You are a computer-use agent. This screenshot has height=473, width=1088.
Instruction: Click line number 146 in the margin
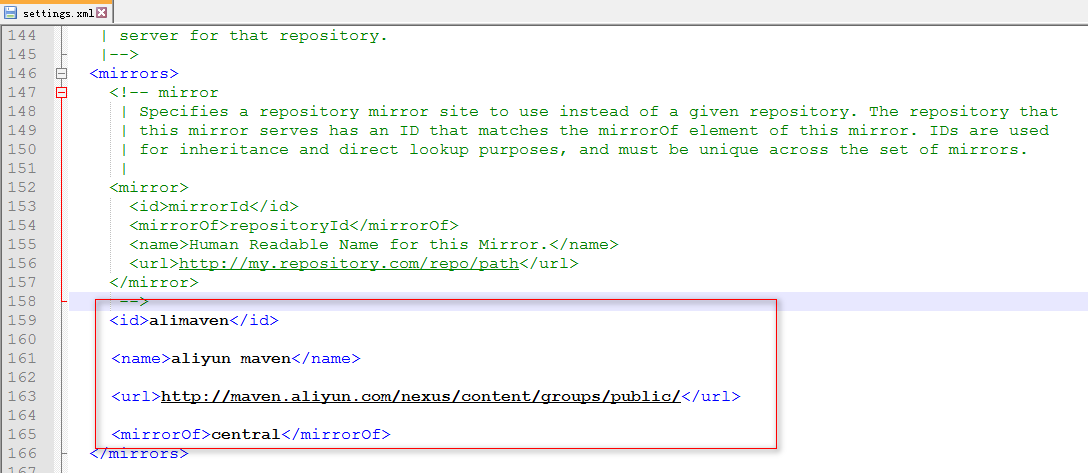pyautogui.click(x=22, y=74)
